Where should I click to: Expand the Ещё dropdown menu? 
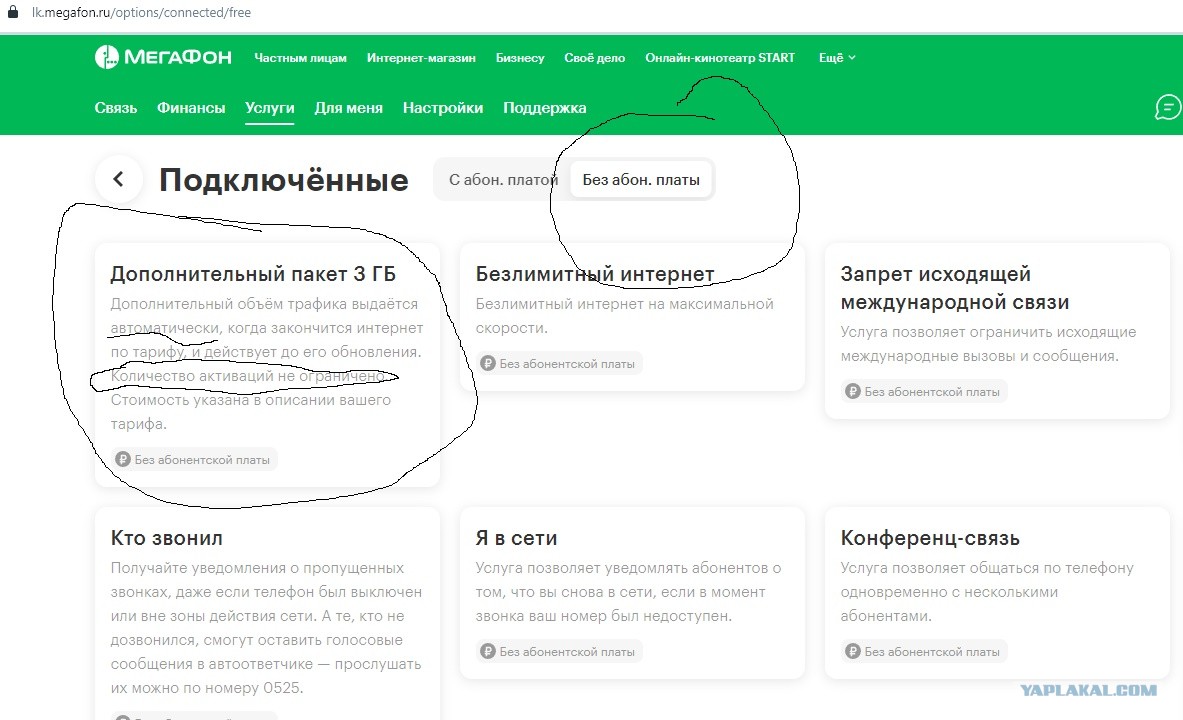click(x=837, y=58)
